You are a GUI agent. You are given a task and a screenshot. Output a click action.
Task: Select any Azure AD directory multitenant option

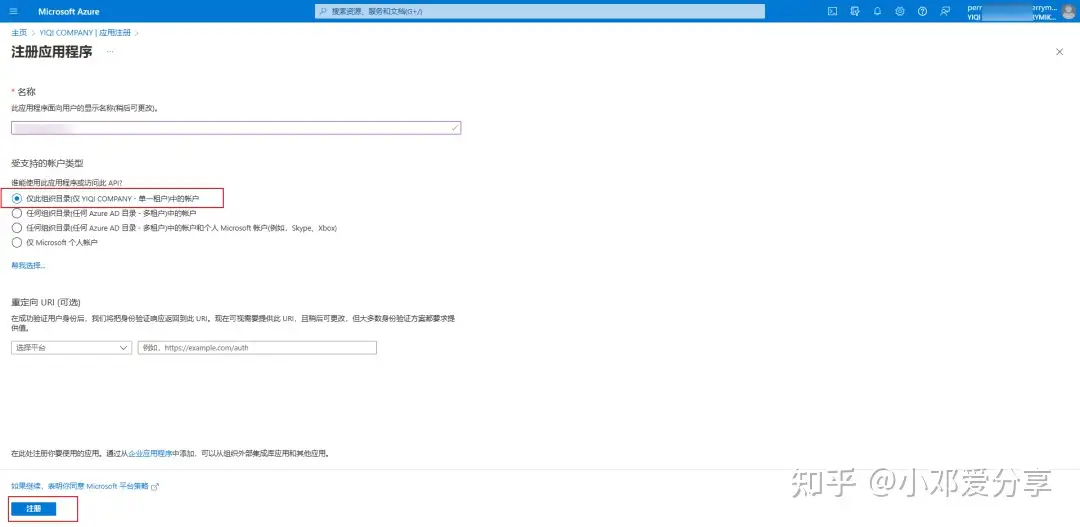click(x=105, y=213)
